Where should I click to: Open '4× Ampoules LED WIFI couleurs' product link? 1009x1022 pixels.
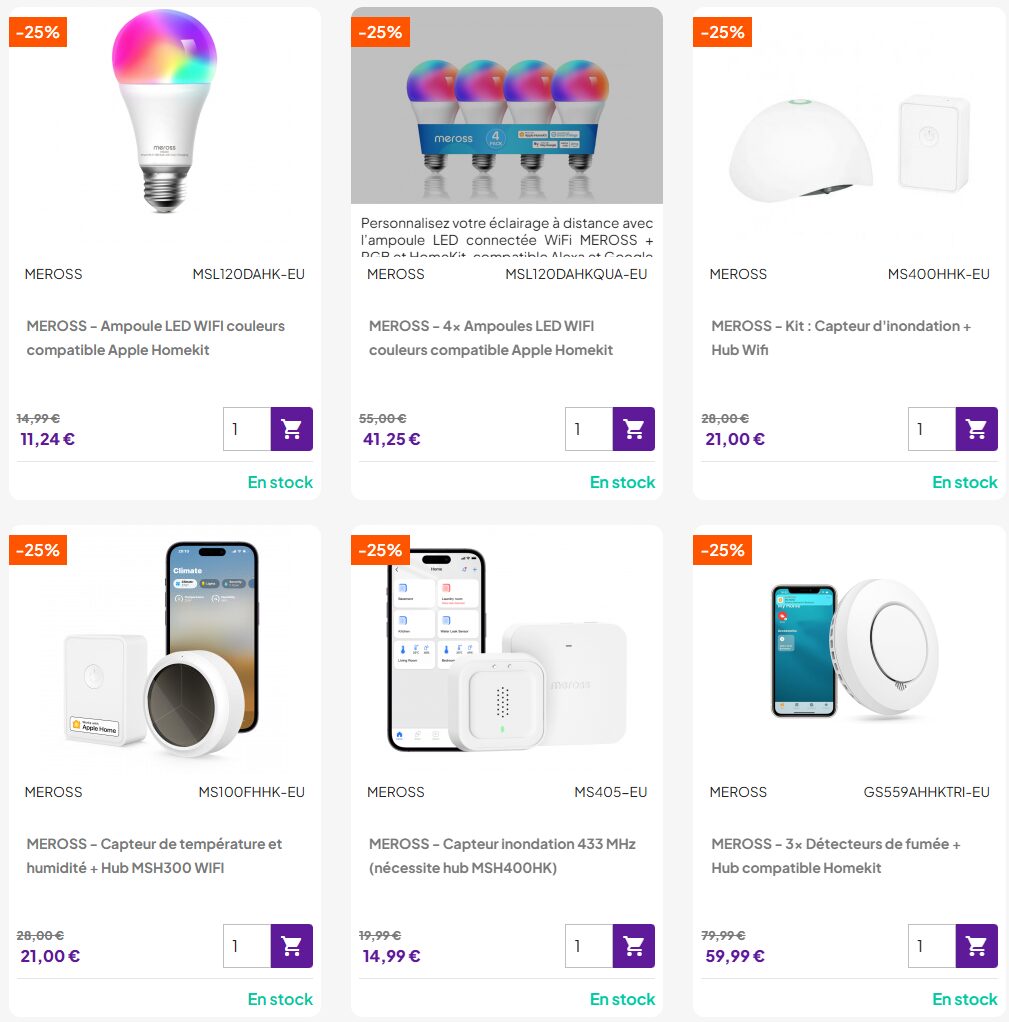[x=490, y=338]
